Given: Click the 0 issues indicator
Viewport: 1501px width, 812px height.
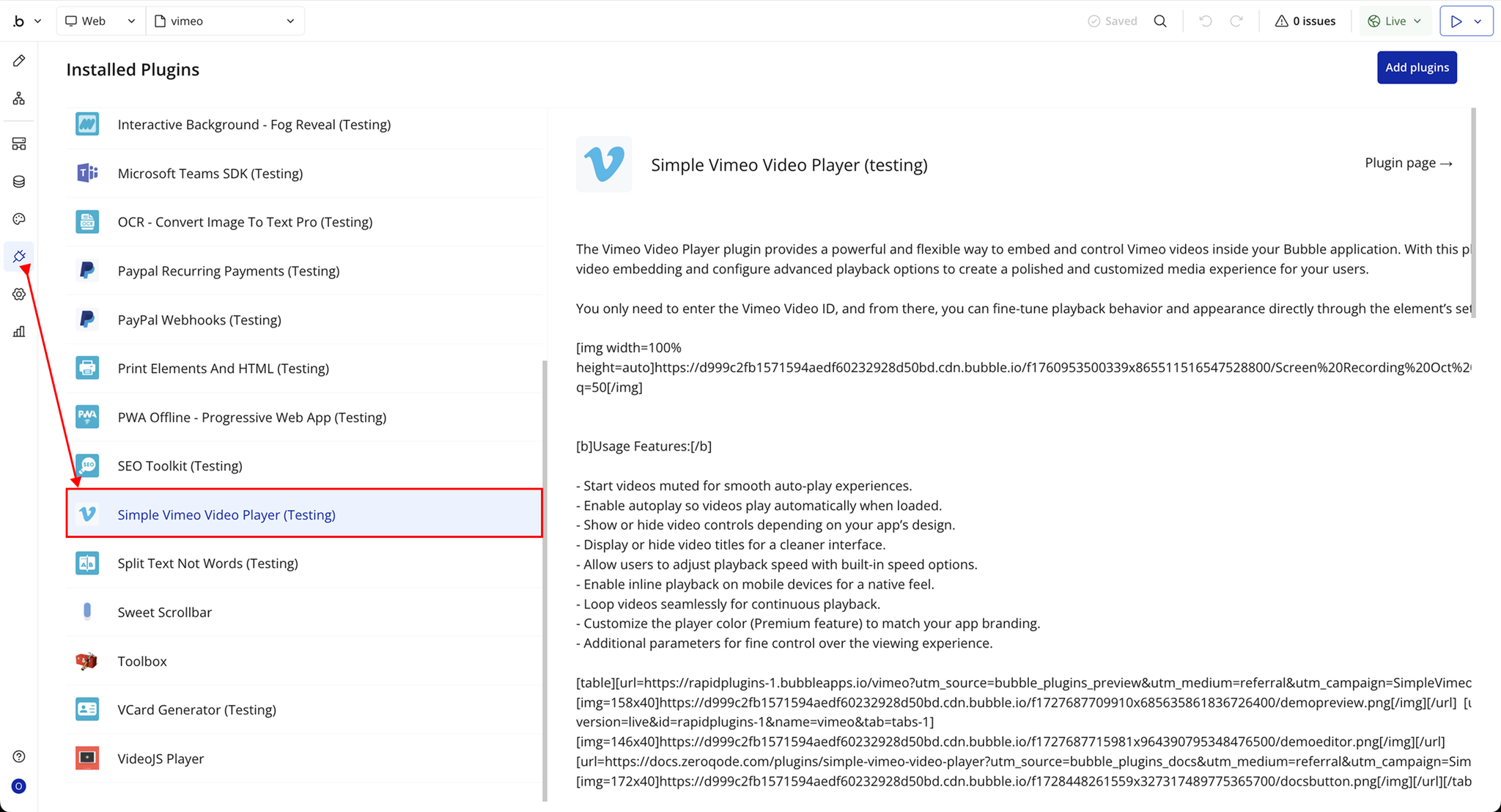Looking at the screenshot, I should (1305, 21).
